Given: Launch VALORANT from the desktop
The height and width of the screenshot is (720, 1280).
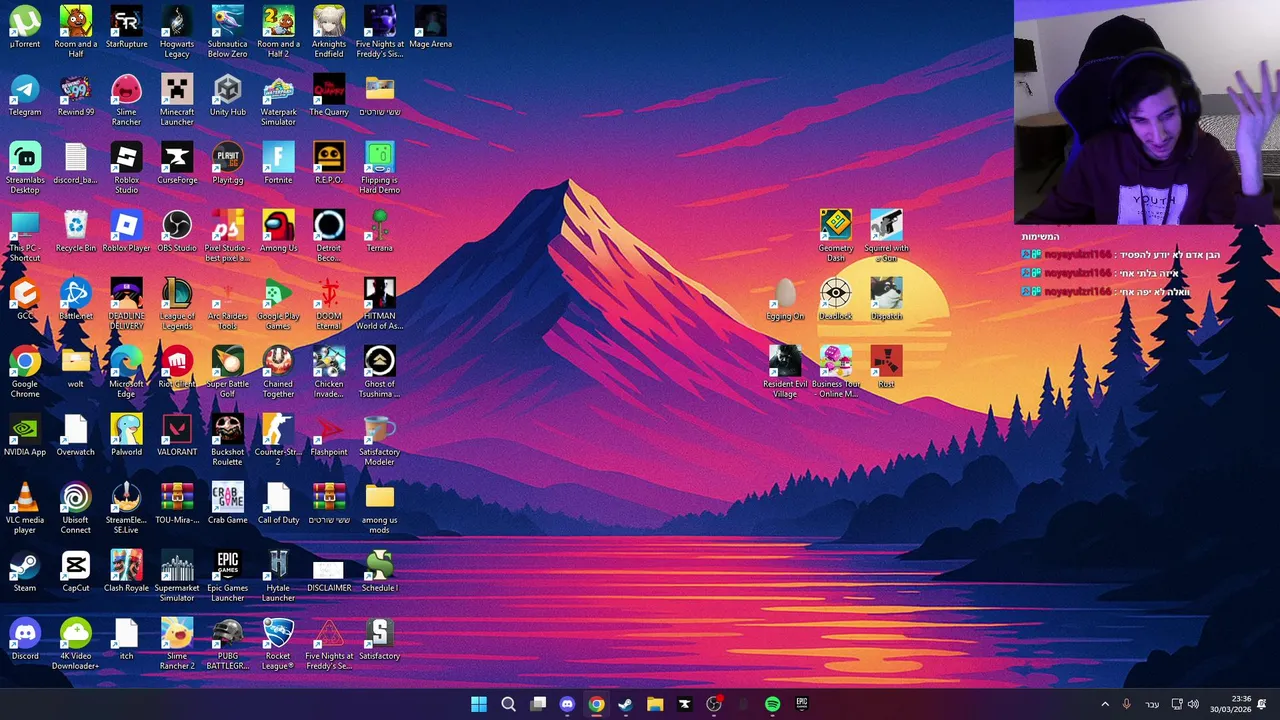Looking at the screenshot, I should tap(177, 435).
